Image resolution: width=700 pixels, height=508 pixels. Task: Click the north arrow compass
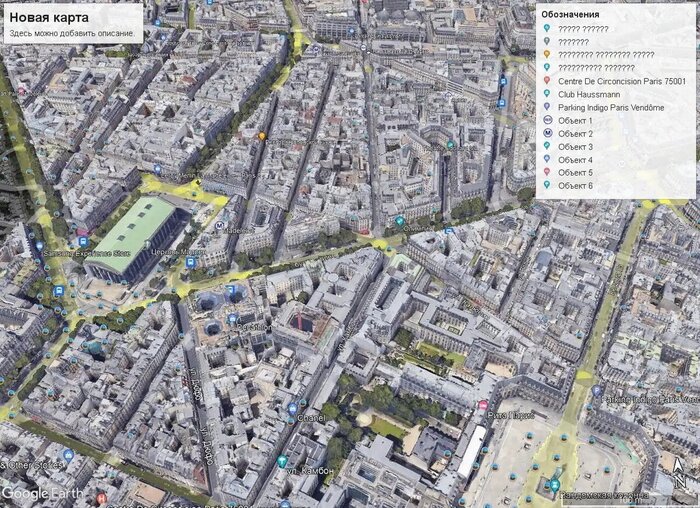click(x=679, y=473)
